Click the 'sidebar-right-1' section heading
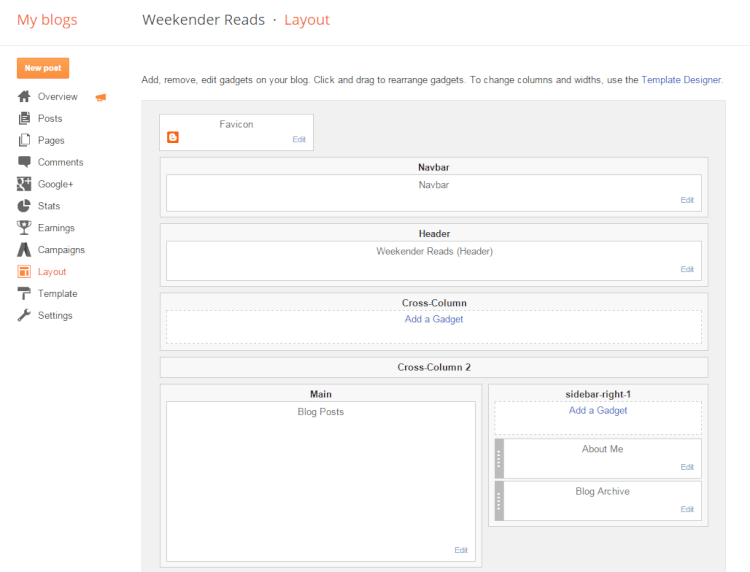750x572 pixels. (x=598, y=394)
